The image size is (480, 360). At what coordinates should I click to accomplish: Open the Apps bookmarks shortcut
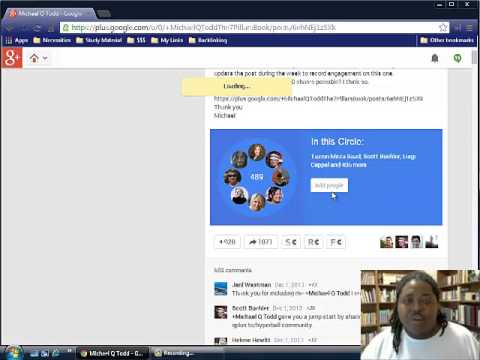tap(17, 40)
